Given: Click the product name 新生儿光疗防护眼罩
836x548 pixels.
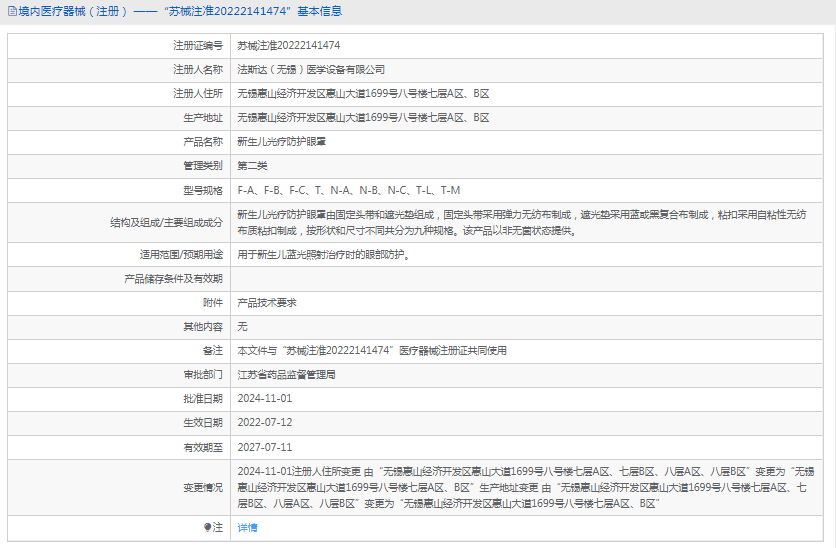Looking at the screenshot, I should click(281, 142).
